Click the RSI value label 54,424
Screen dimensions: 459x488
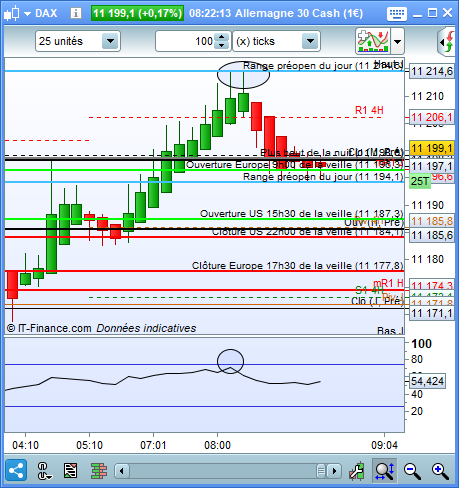pyautogui.click(x=427, y=381)
